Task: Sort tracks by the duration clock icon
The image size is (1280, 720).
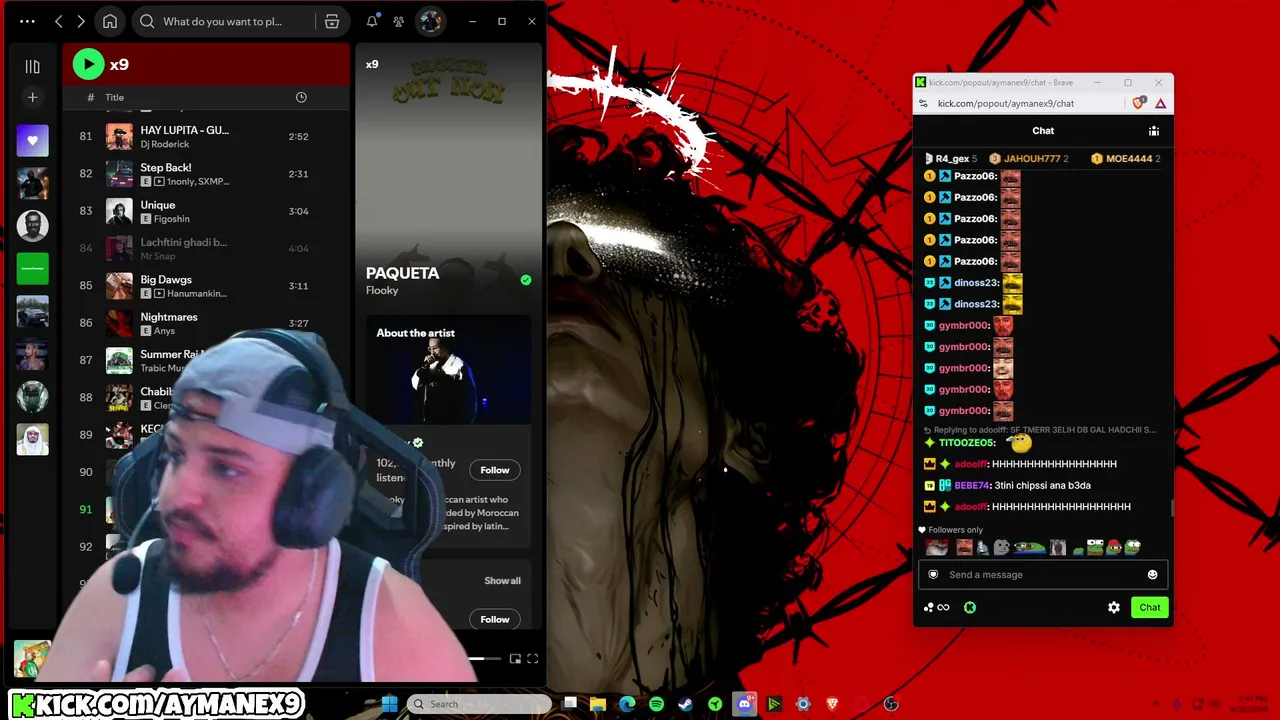Action: coord(301,97)
